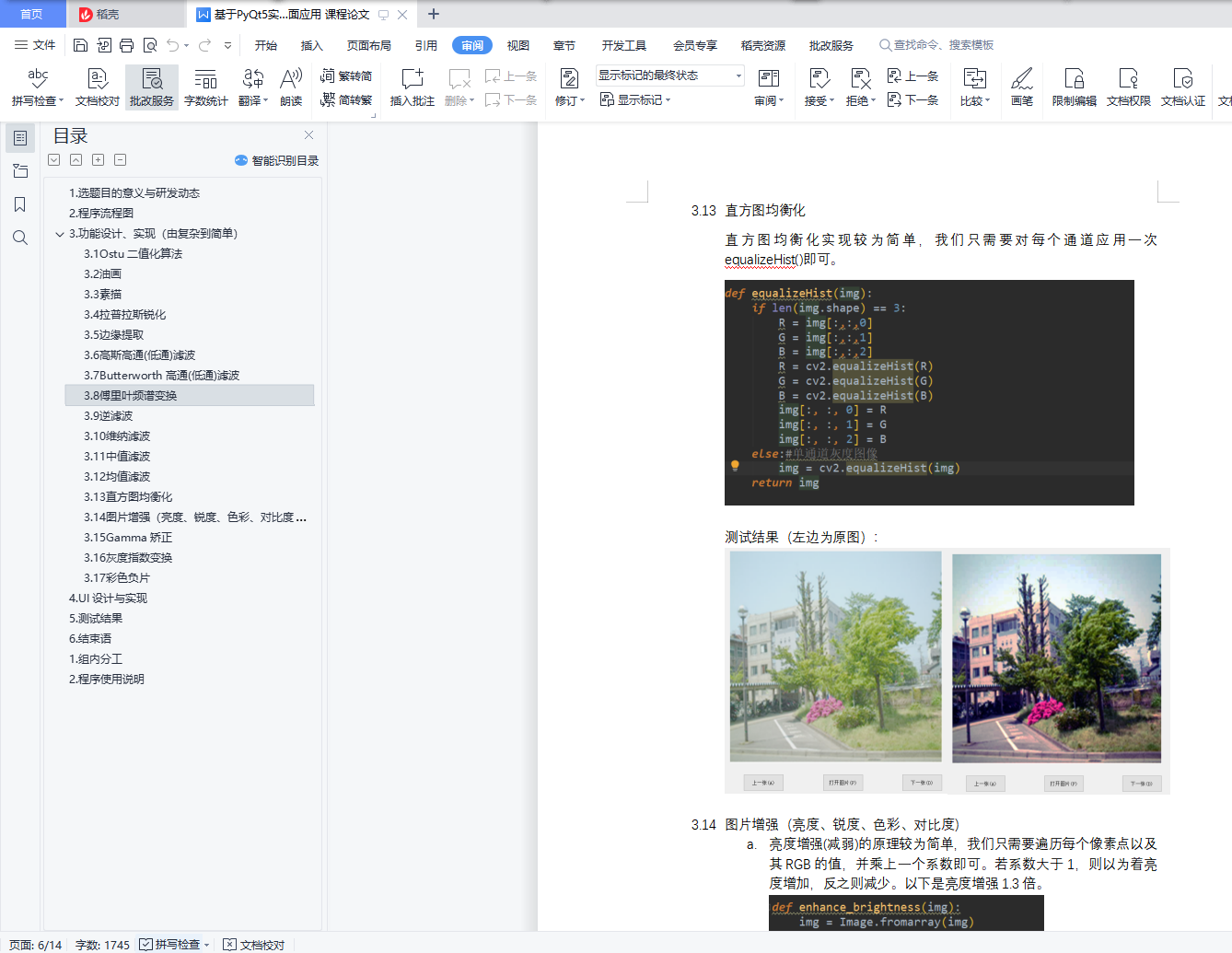This screenshot has width=1232, height=953.
Task: Switch to 开始 ribbon tab
Action: point(266,45)
